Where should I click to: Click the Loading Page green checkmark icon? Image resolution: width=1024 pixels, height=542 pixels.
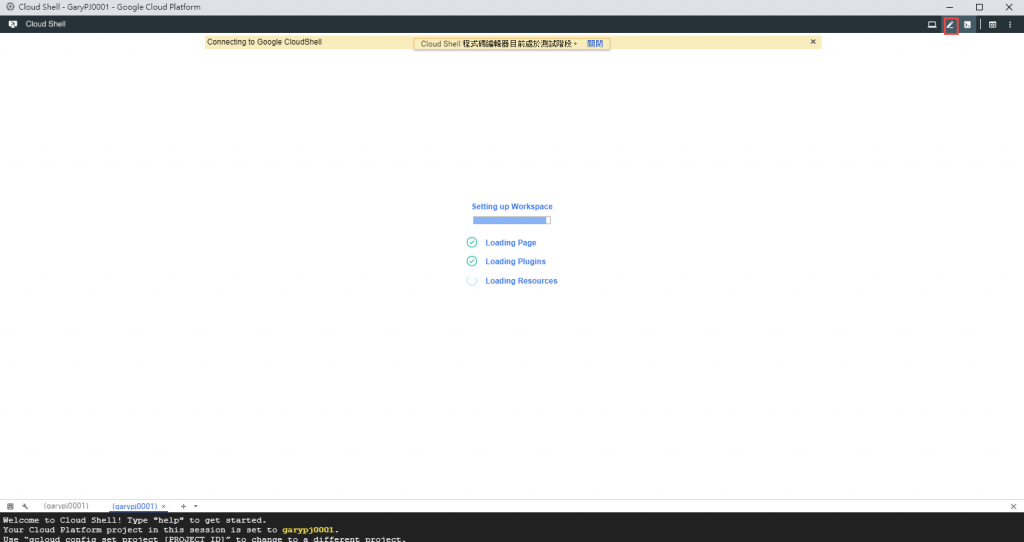tap(472, 242)
